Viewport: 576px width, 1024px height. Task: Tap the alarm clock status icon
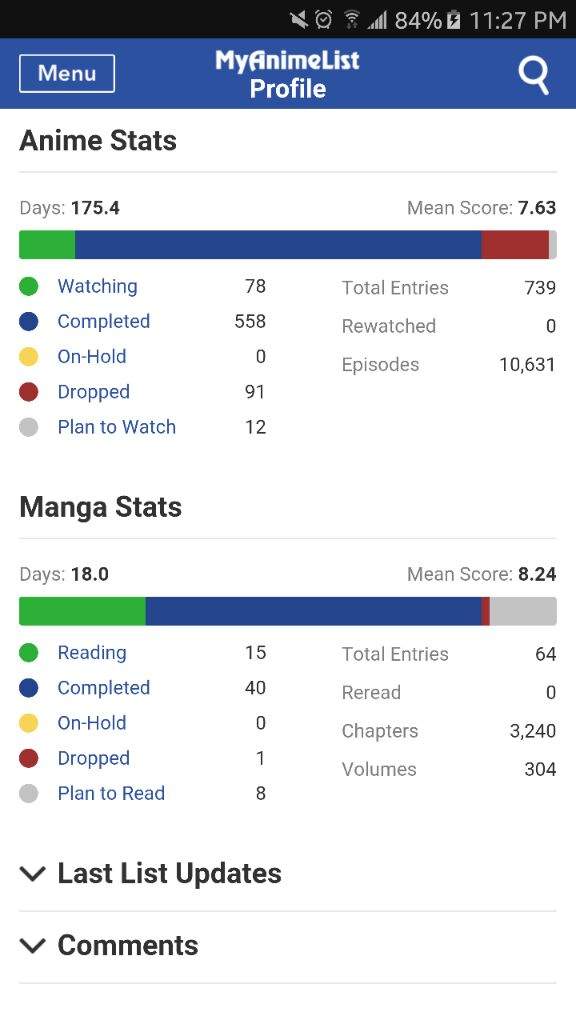pyautogui.click(x=323, y=20)
